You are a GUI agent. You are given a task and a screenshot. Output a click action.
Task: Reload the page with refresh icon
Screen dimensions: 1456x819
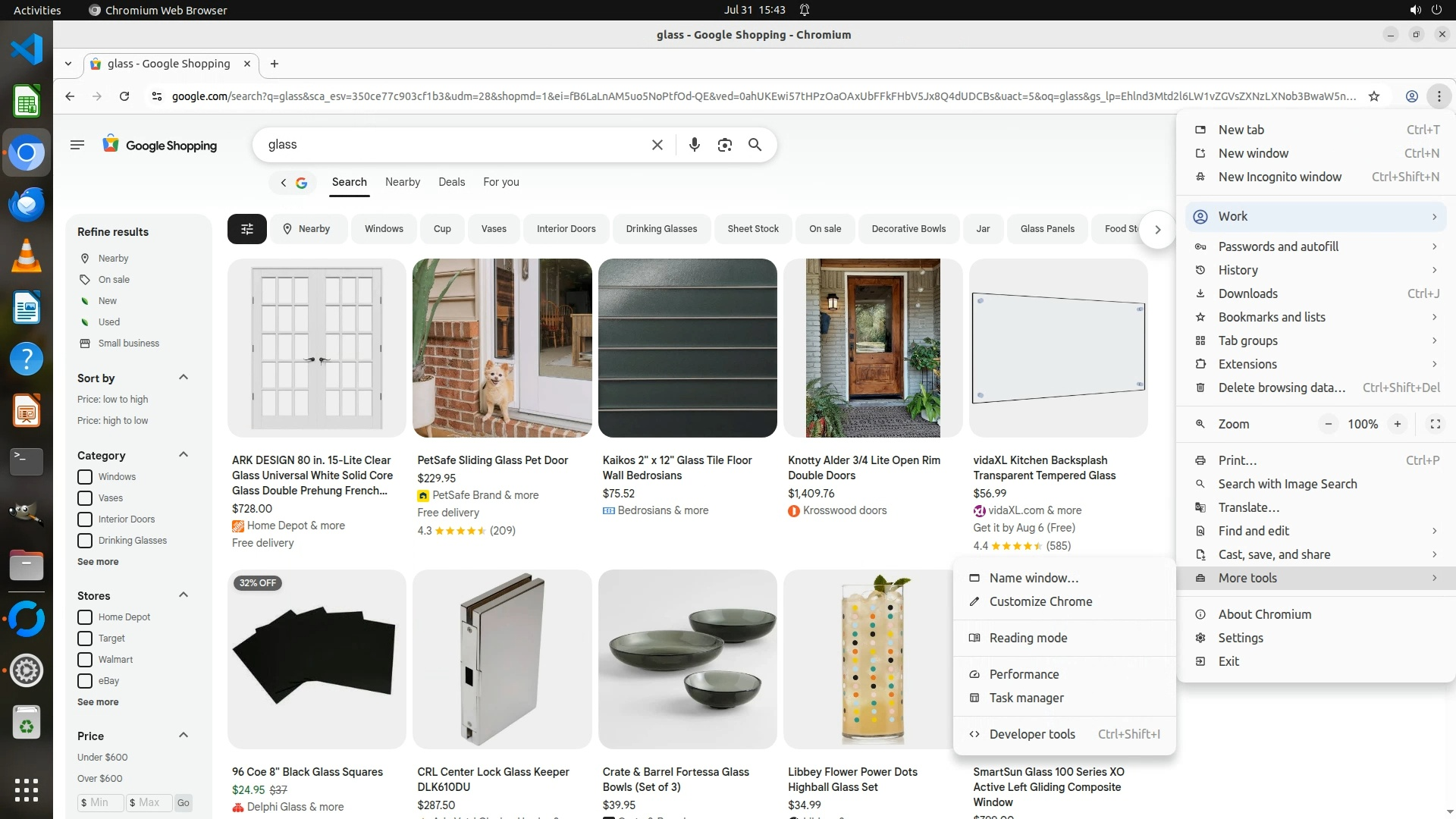tap(124, 96)
